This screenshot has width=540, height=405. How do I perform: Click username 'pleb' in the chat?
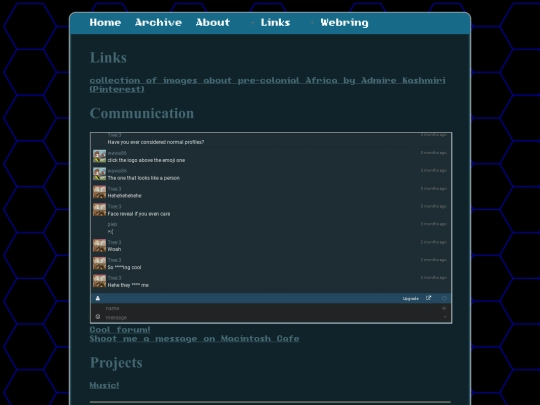click(x=112, y=224)
